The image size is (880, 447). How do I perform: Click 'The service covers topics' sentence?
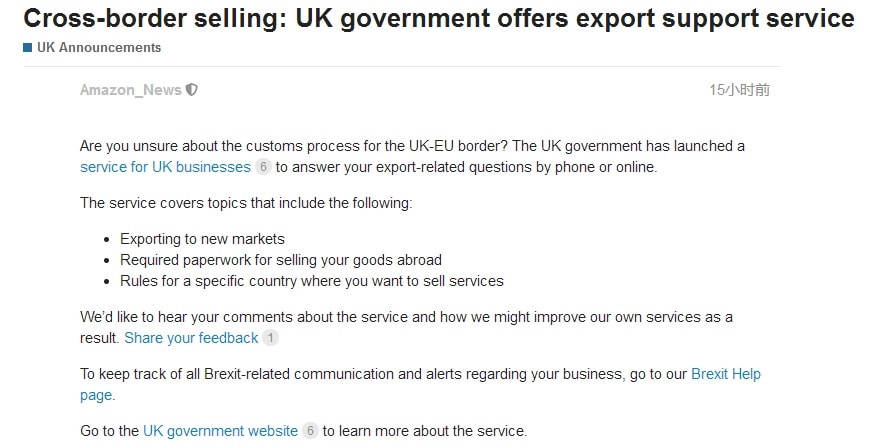coord(245,203)
